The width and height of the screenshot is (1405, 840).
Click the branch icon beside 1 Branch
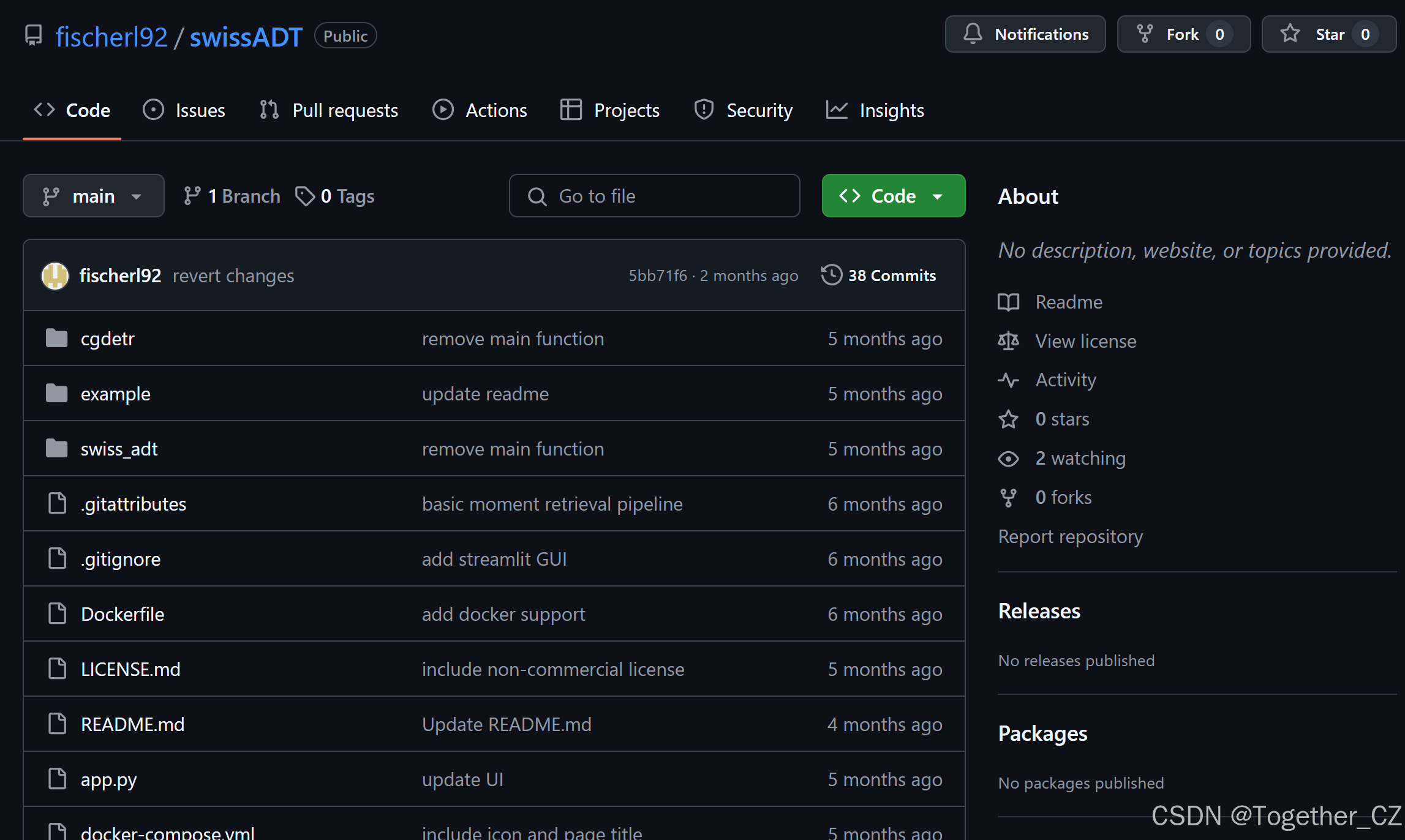click(192, 196)
